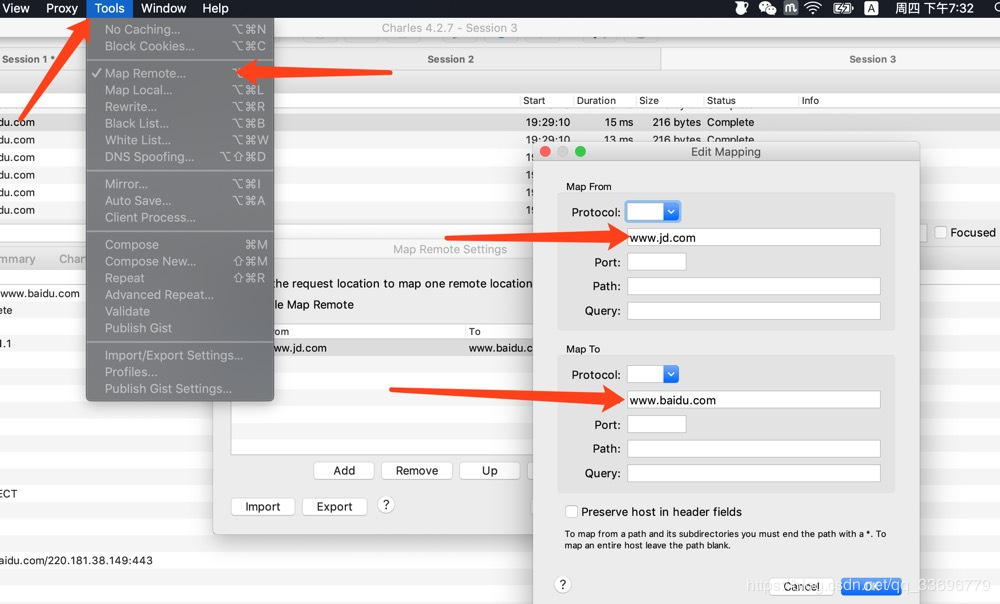
Task: Open the Wi-Fi status menu
Action: 812,8
